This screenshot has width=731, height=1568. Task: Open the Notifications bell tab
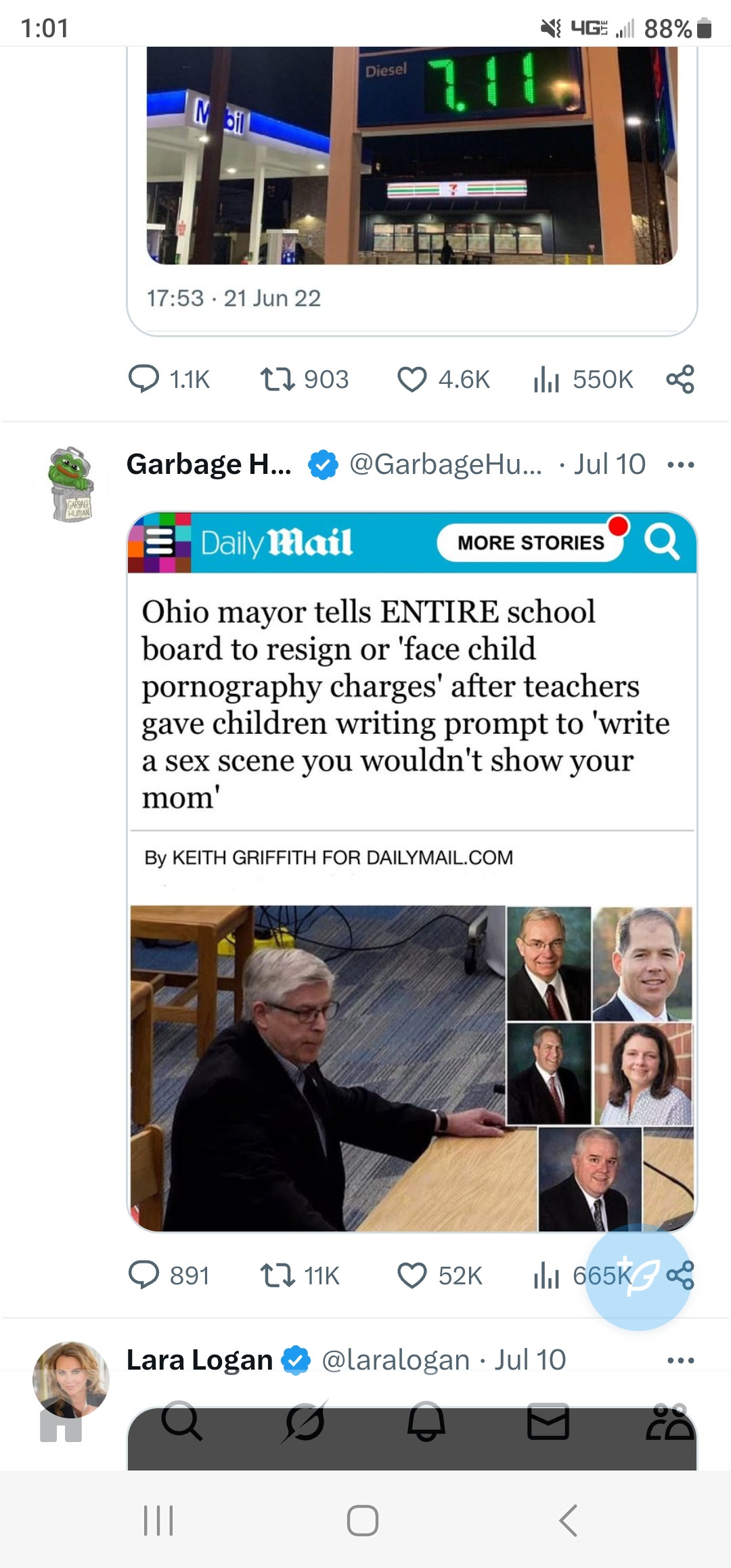click(426, 1421)
